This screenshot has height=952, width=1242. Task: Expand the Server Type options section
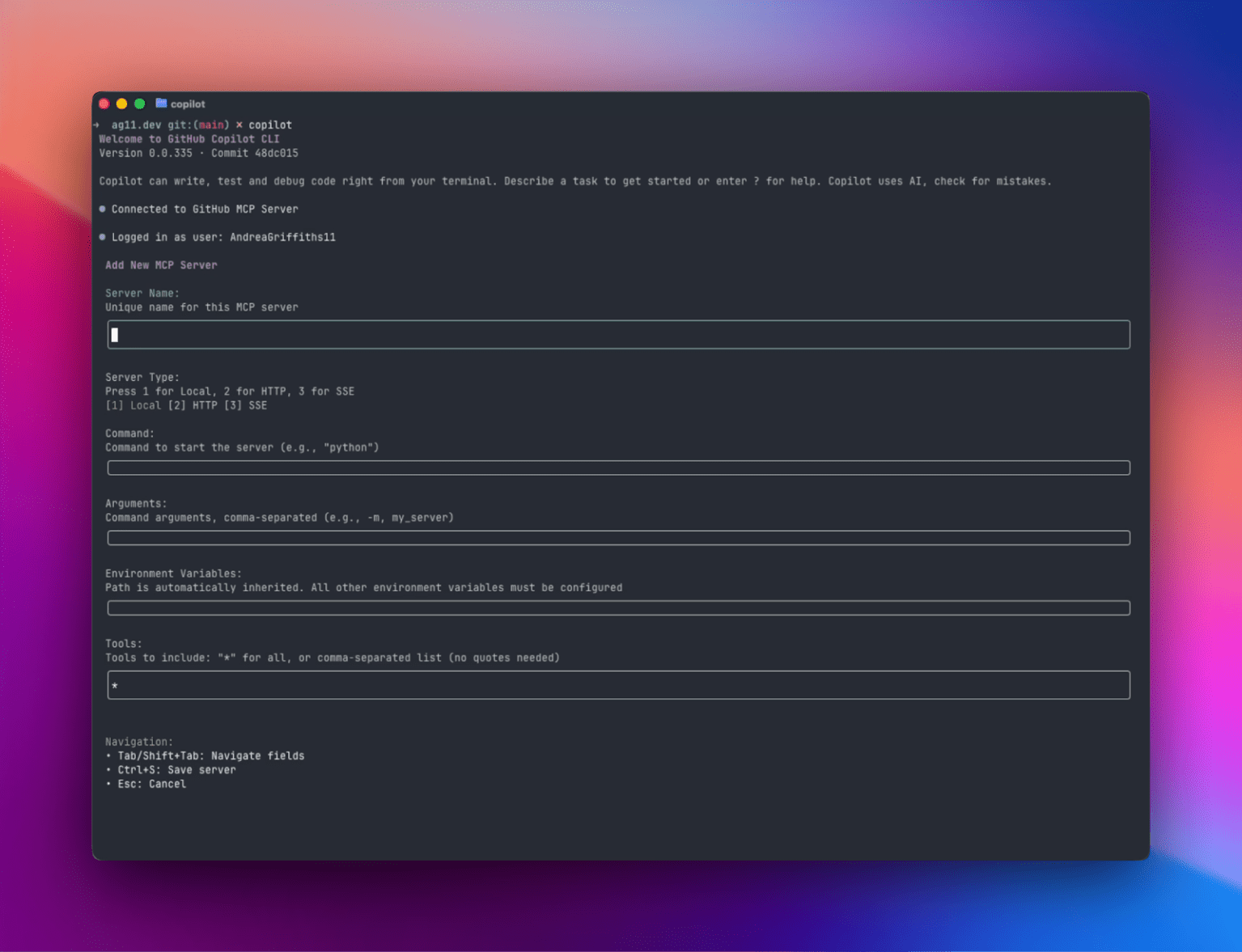tap(142, 377)
